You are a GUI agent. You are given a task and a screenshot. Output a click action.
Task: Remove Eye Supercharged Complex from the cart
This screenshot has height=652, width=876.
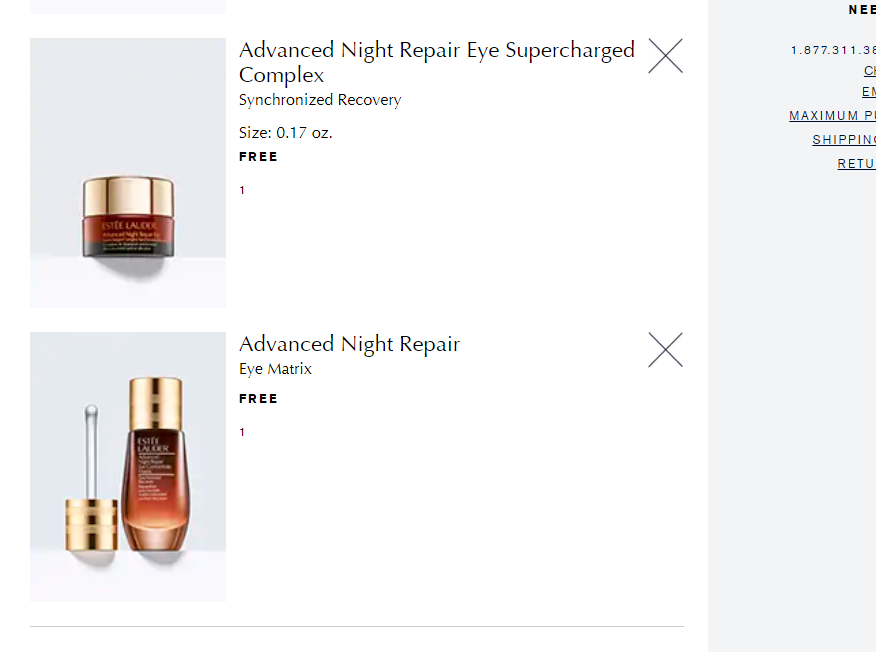(665, 56)
